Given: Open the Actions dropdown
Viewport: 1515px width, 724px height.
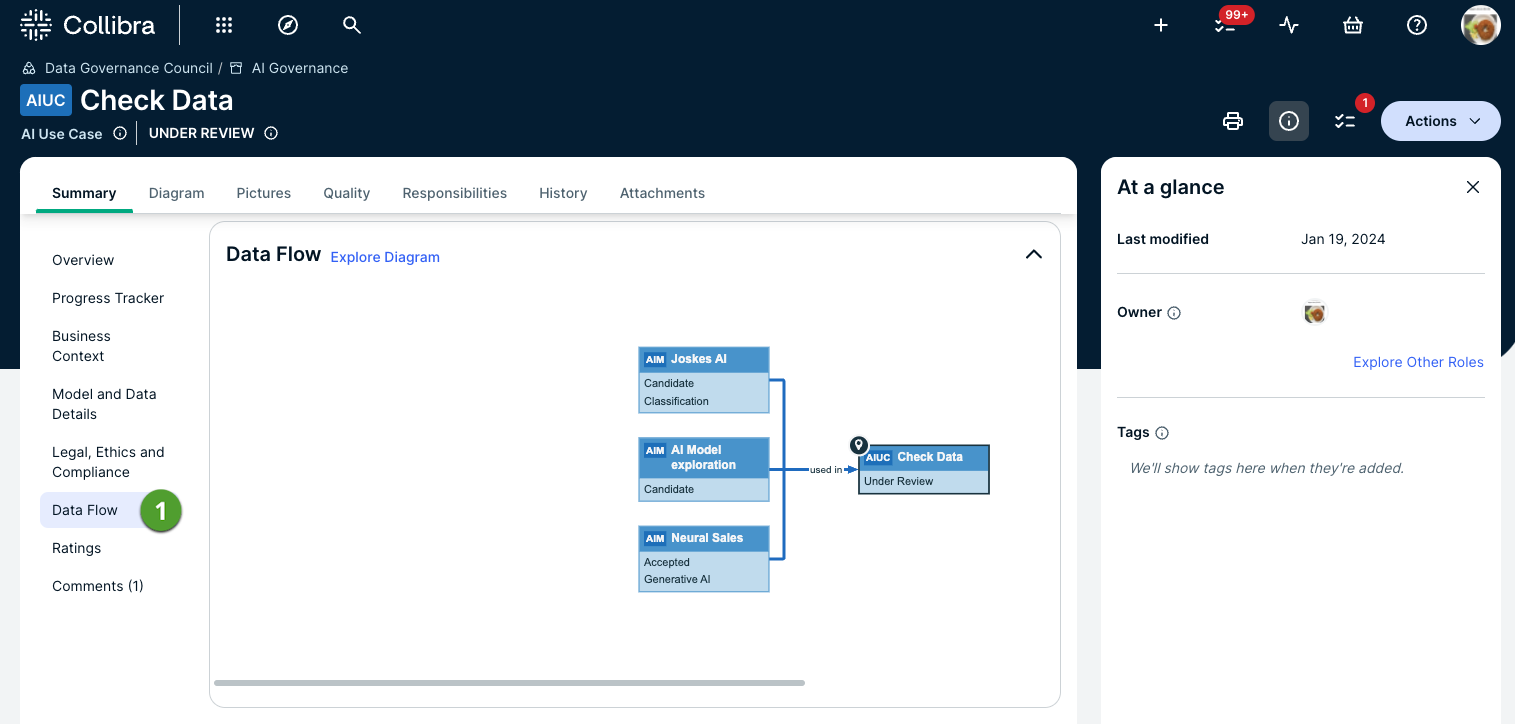Looking at the screenshot, I should [x=1440, y=121].
